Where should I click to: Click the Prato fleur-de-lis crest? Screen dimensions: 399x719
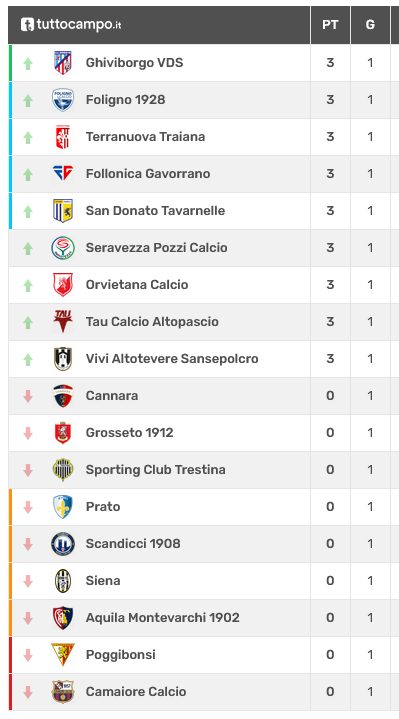63,506
